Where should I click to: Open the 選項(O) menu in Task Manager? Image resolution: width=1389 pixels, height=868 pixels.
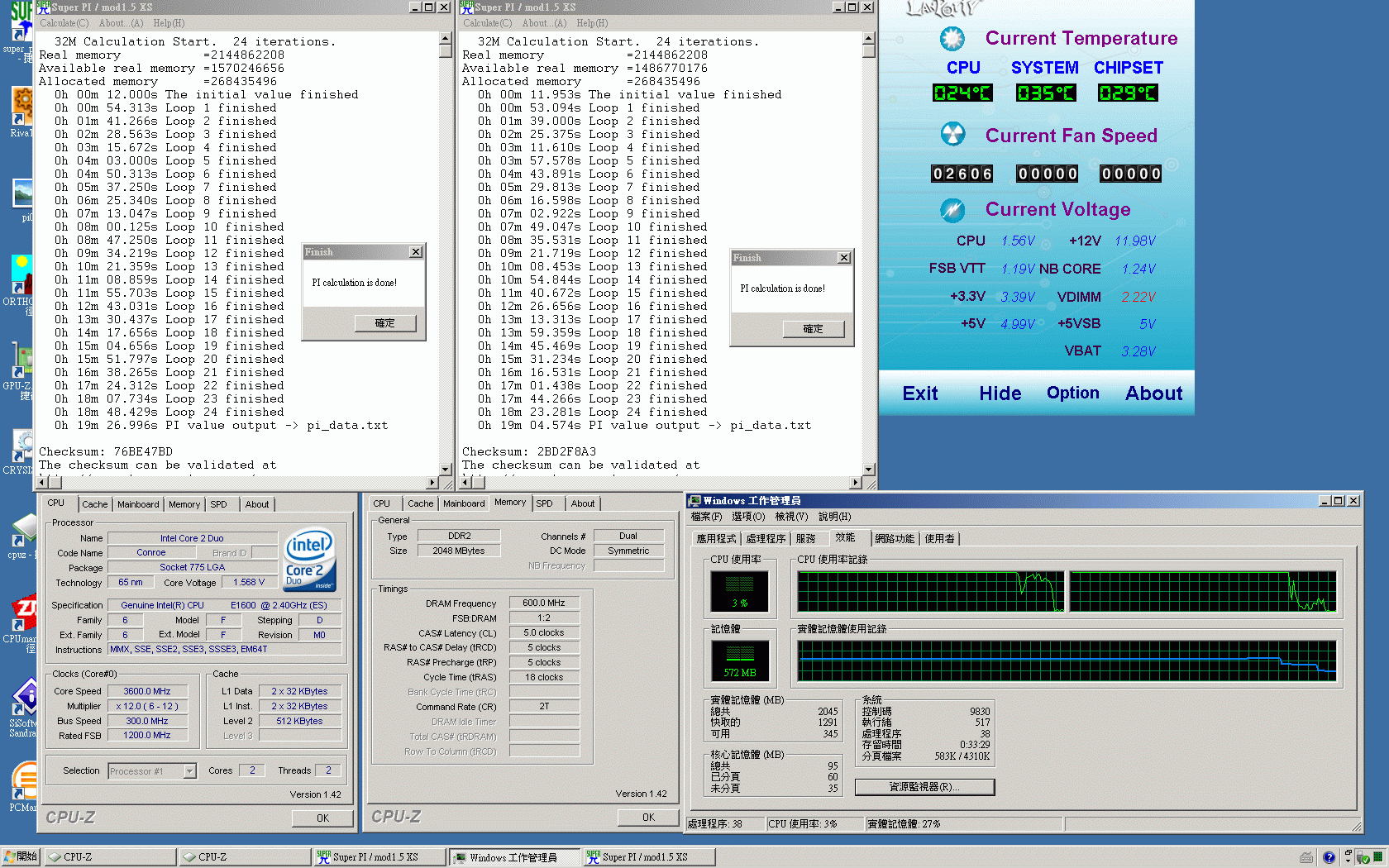[x=748, y=517]
